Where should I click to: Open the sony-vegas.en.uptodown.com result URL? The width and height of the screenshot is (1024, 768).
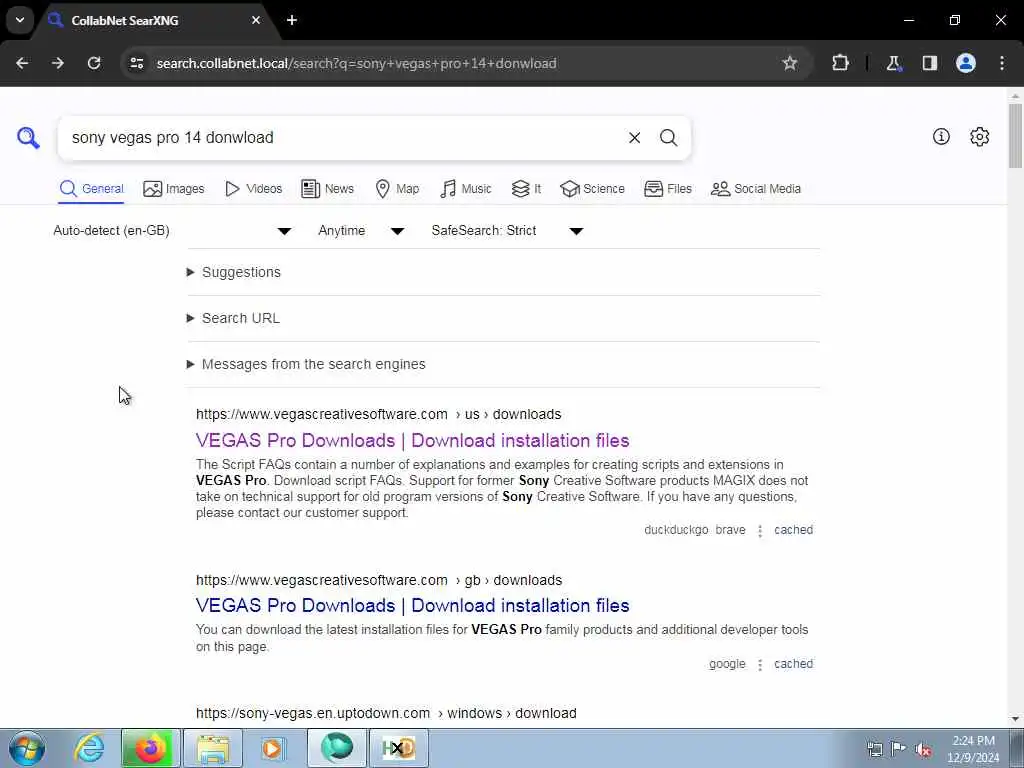point(386,713)
